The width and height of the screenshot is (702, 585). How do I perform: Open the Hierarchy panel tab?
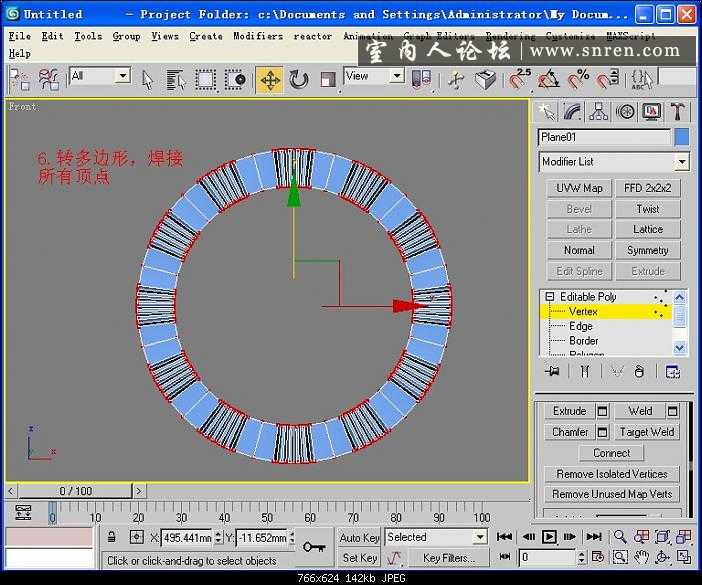pyautogui.click(x=599, y=111)
